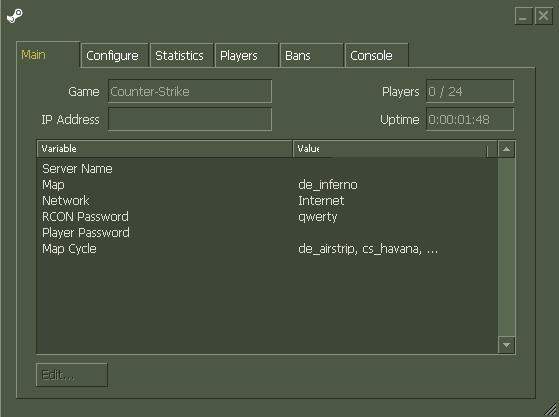Click the scroll down arrow in variable list
The height and width of the screenshot is (417, 559).
506,345
